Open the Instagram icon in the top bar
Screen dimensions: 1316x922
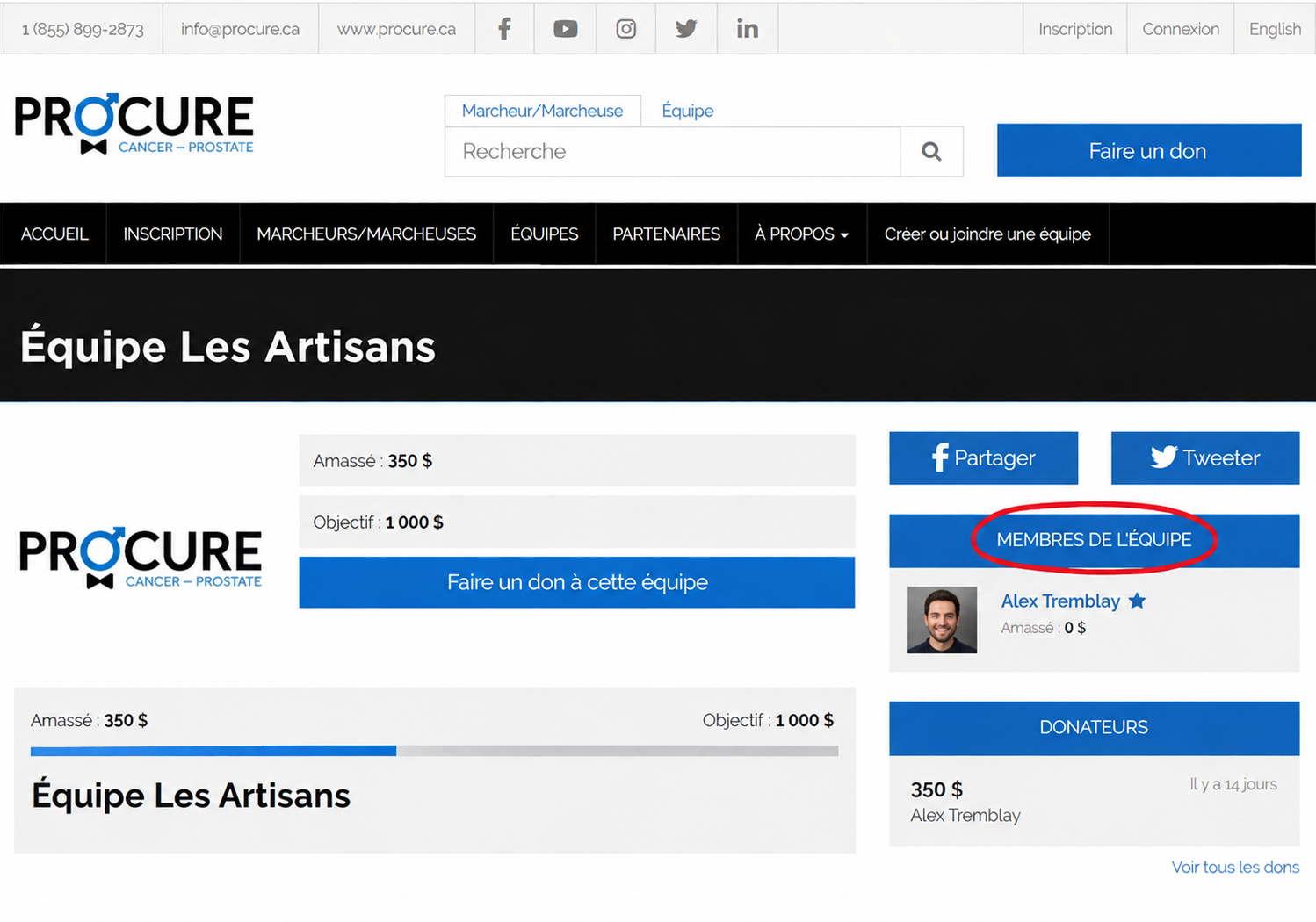[x=625, y=29]
